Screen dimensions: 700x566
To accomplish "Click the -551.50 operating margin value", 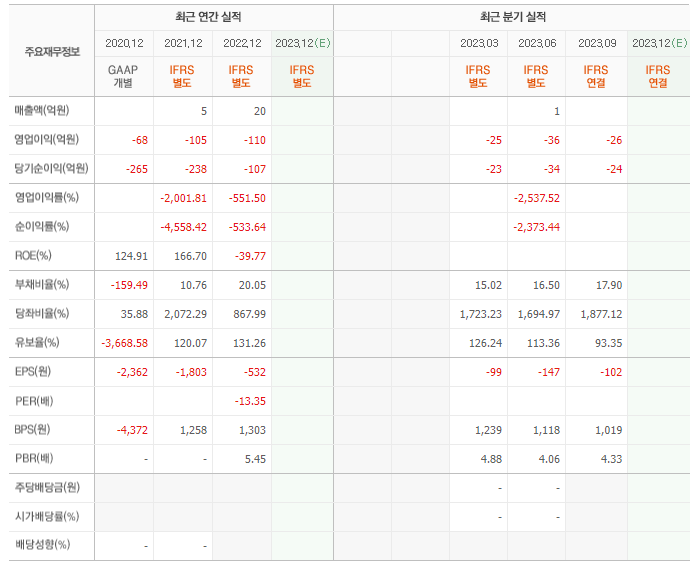I will [x=247, y=198].
